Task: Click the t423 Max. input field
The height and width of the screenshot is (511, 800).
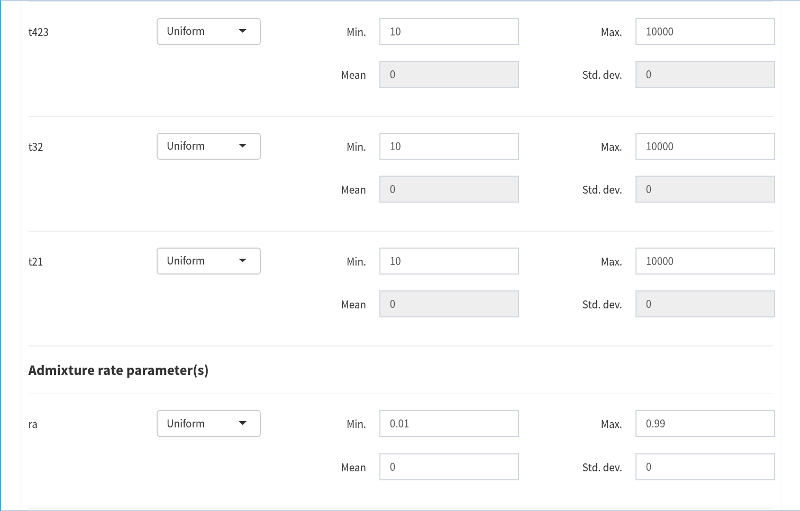Action: coord(704,32)
